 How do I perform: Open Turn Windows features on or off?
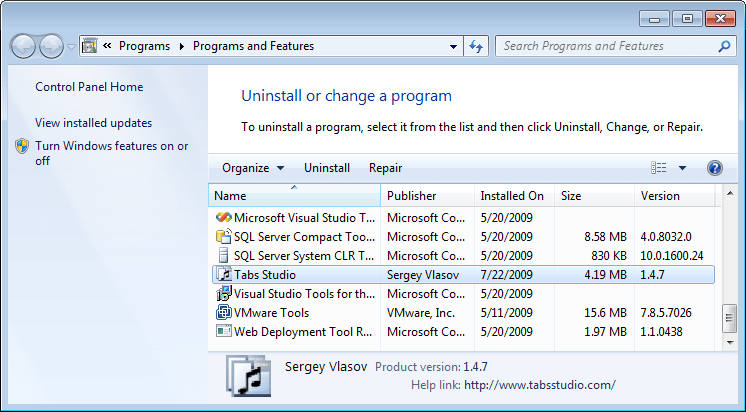coord(111,153)
